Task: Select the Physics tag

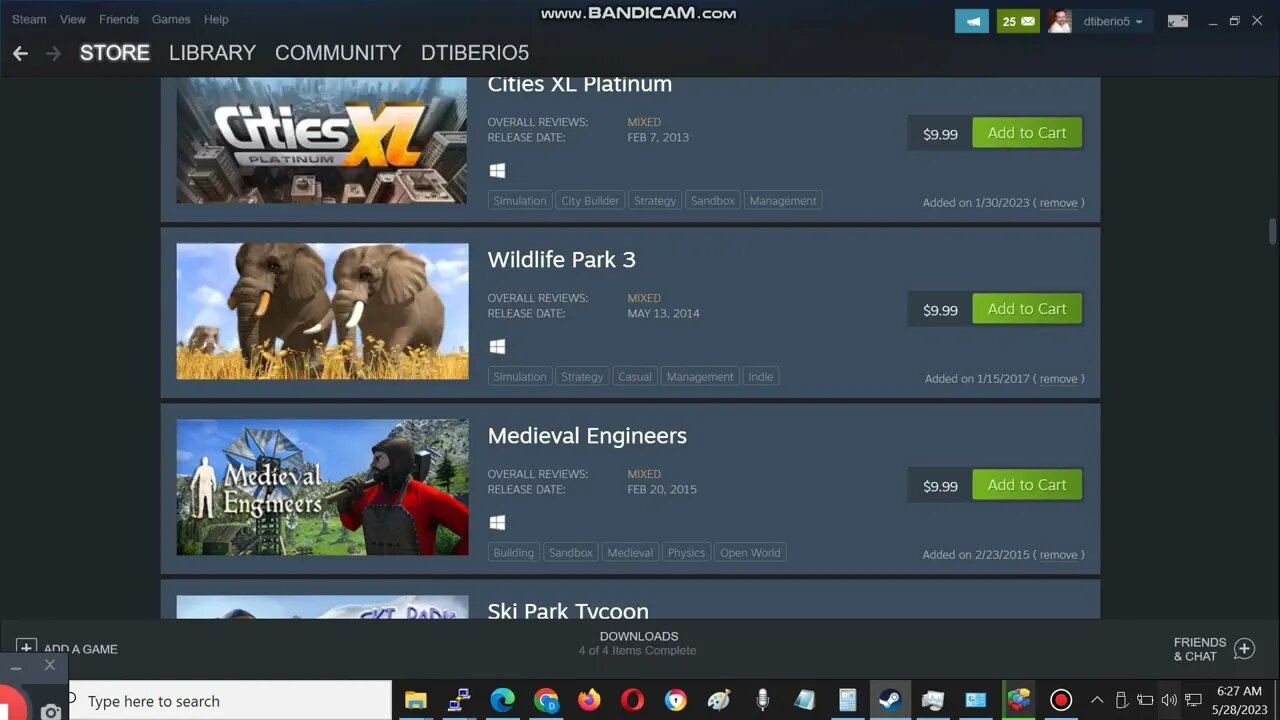Action: click(686, 553)
